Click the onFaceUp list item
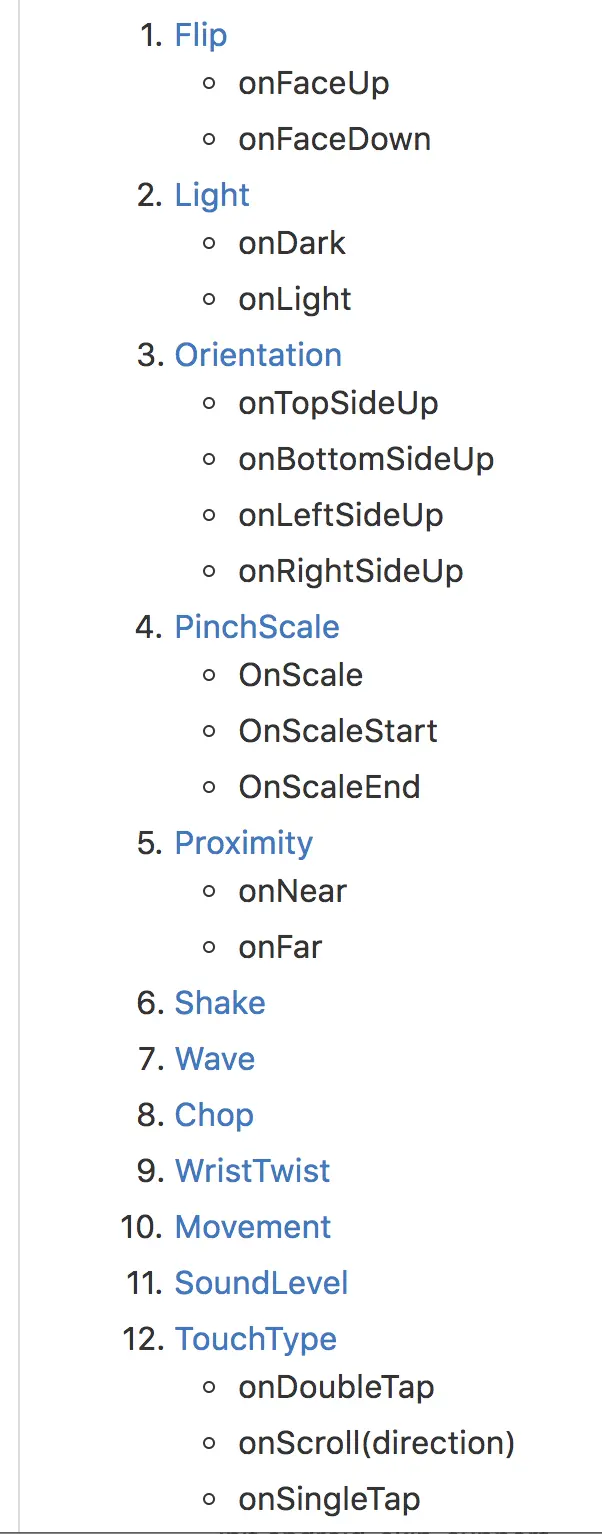The image size is (602, 1534). pos(313,84)
